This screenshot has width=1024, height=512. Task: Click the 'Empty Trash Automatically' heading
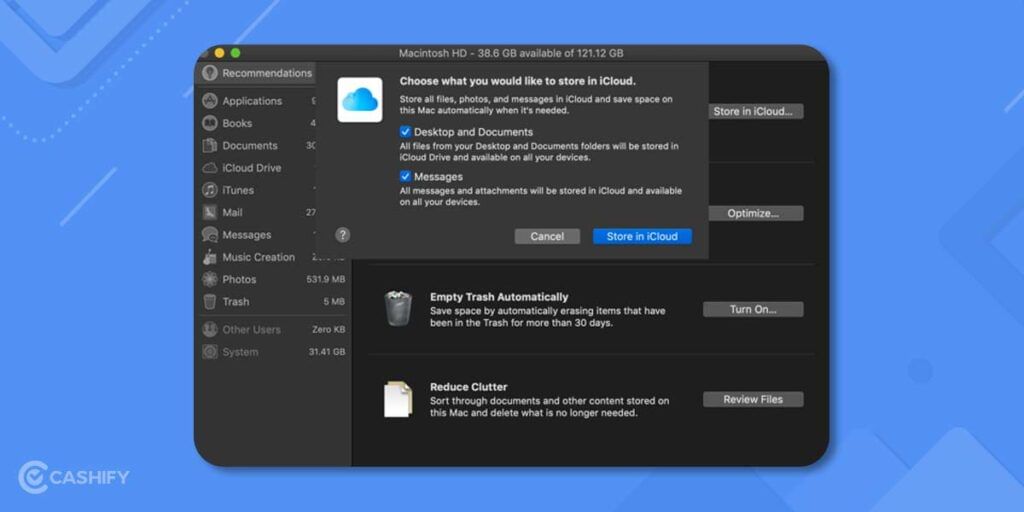tap(499, 297)
